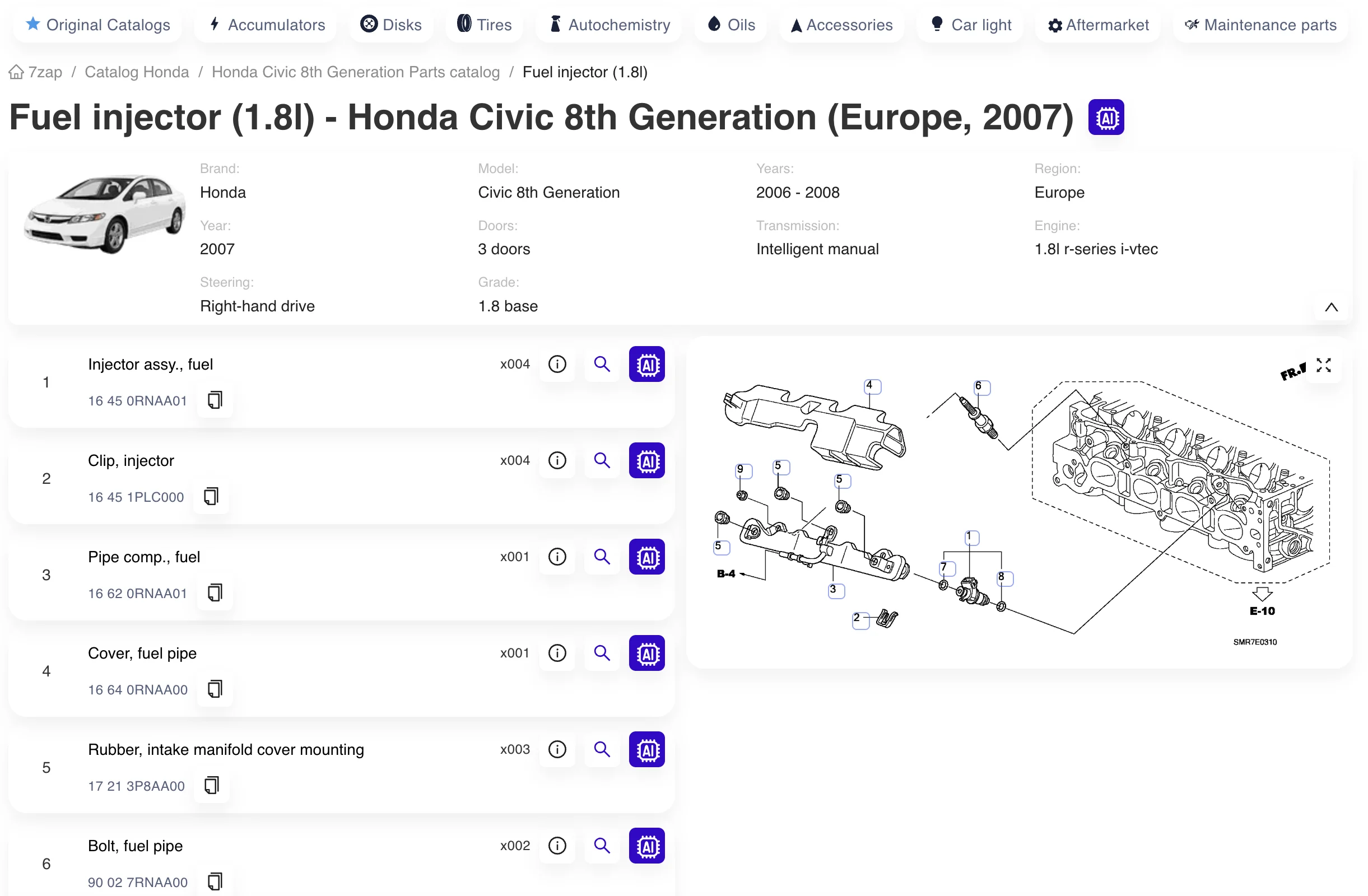Open AI analysis for Cover, fuel pipe
The image size is (1368, 896).
pos(646,653)
